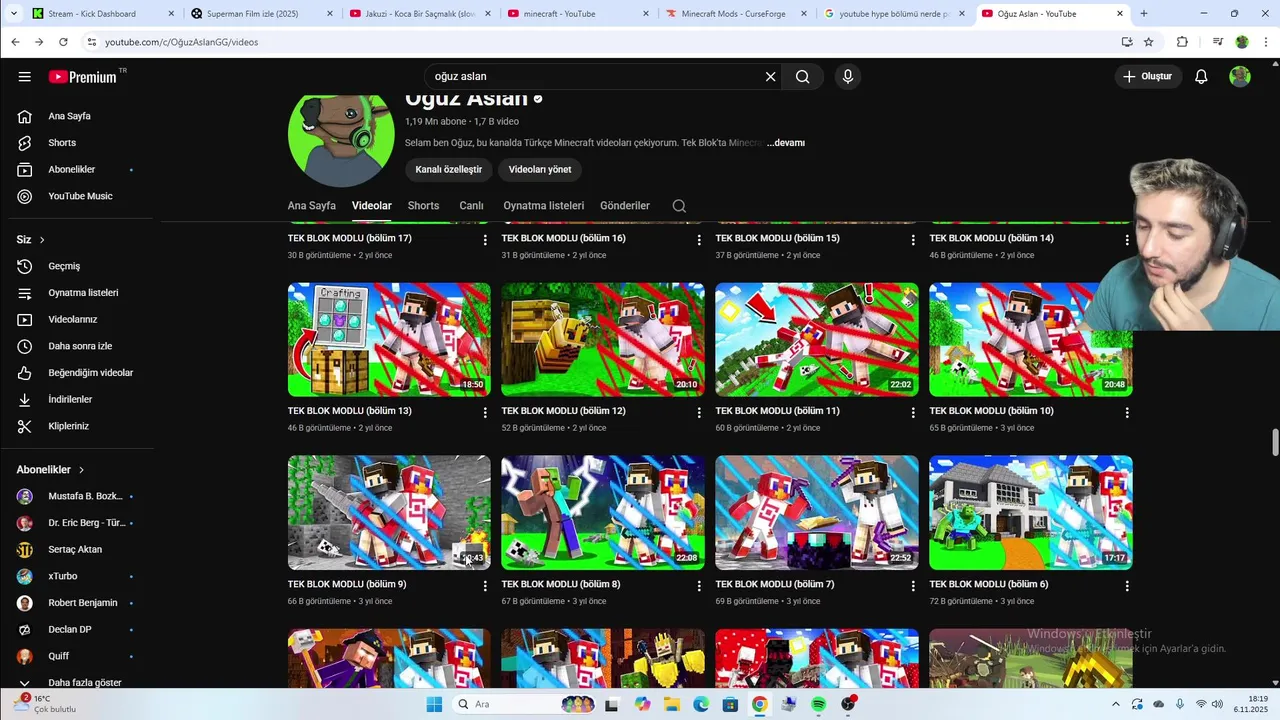Image resolution: width=1280 pixels, height=720 pixels.
Task: Reload the page in Chrome
Action: (63, 42)
